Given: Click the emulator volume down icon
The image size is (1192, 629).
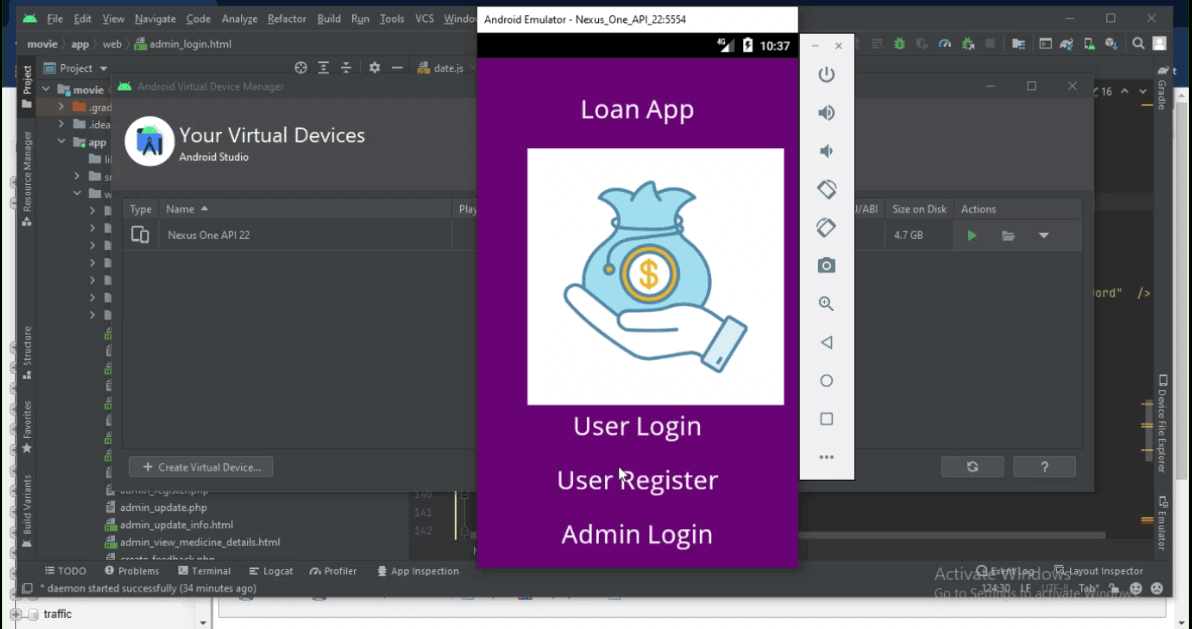Looking at the screenshot, I should [x=826, y=151].
